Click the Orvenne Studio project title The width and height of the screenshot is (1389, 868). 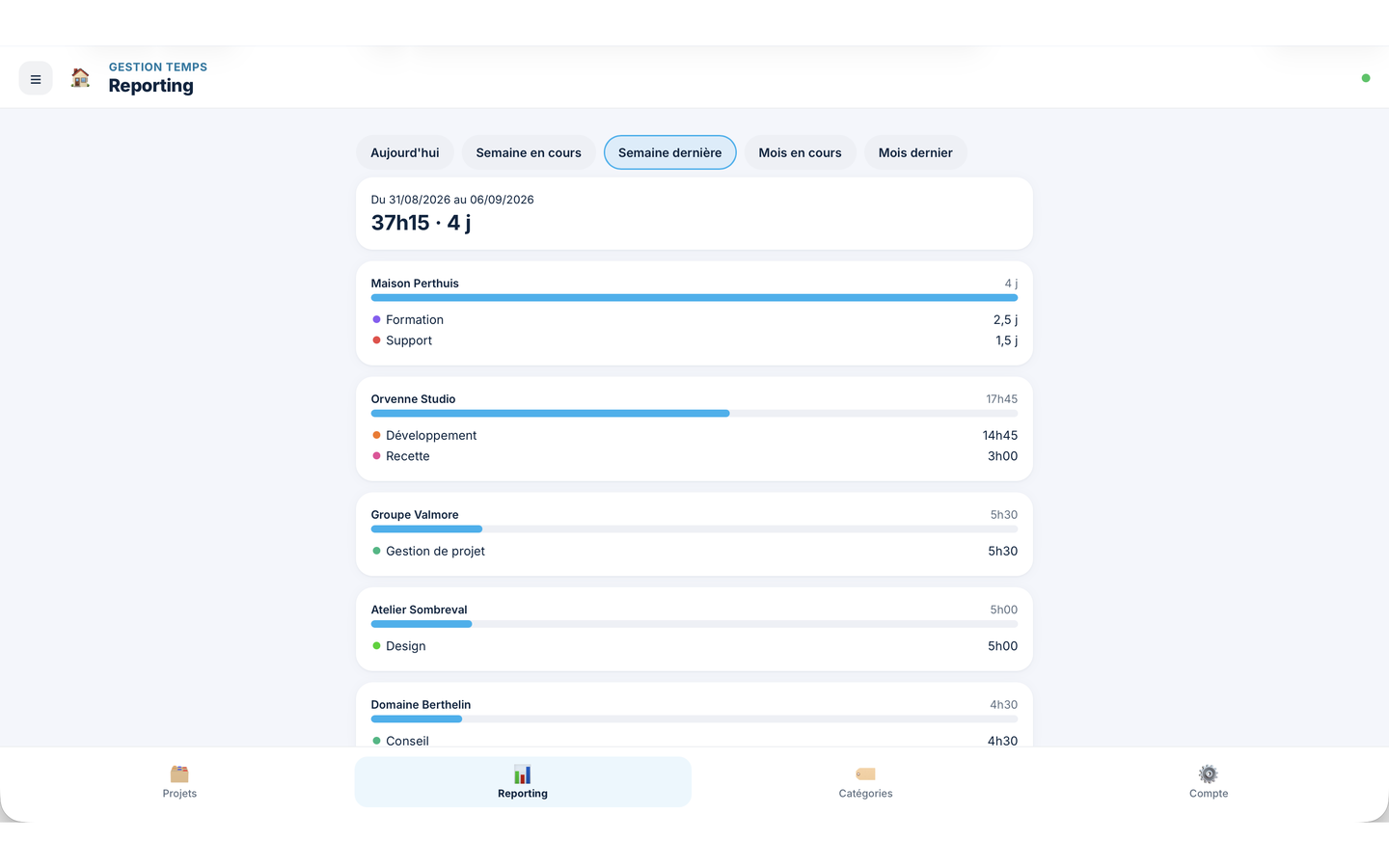coord(413,399)
